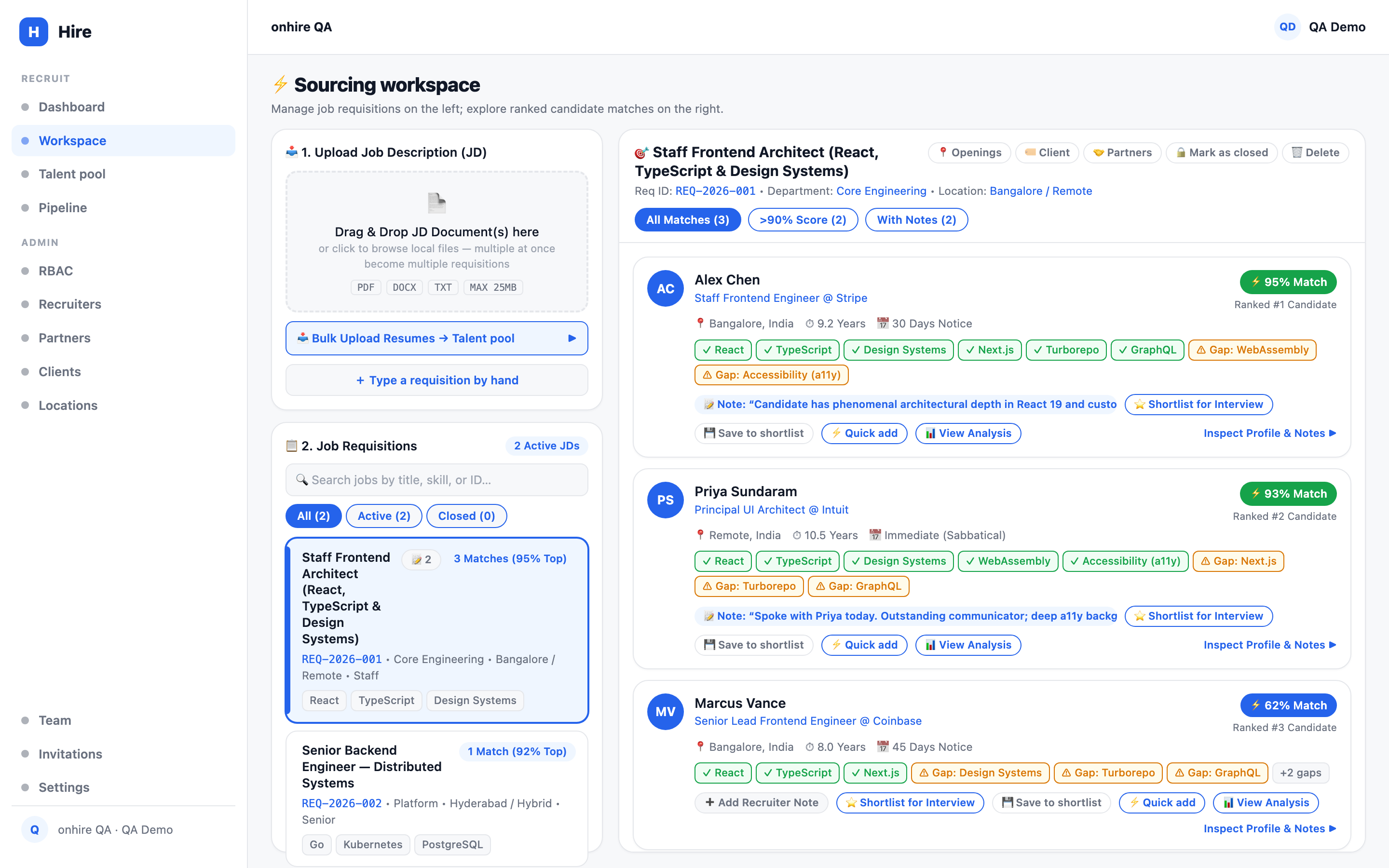Image resolution: width=1389 pixels, height=868 pixels.
Task: Open the Partners button in requisition header
Action: tap(1122, 153)
